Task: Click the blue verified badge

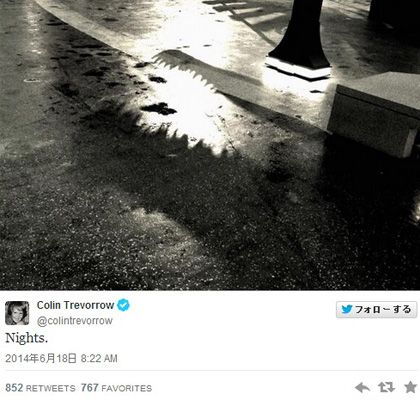Action: coord(123,305)
